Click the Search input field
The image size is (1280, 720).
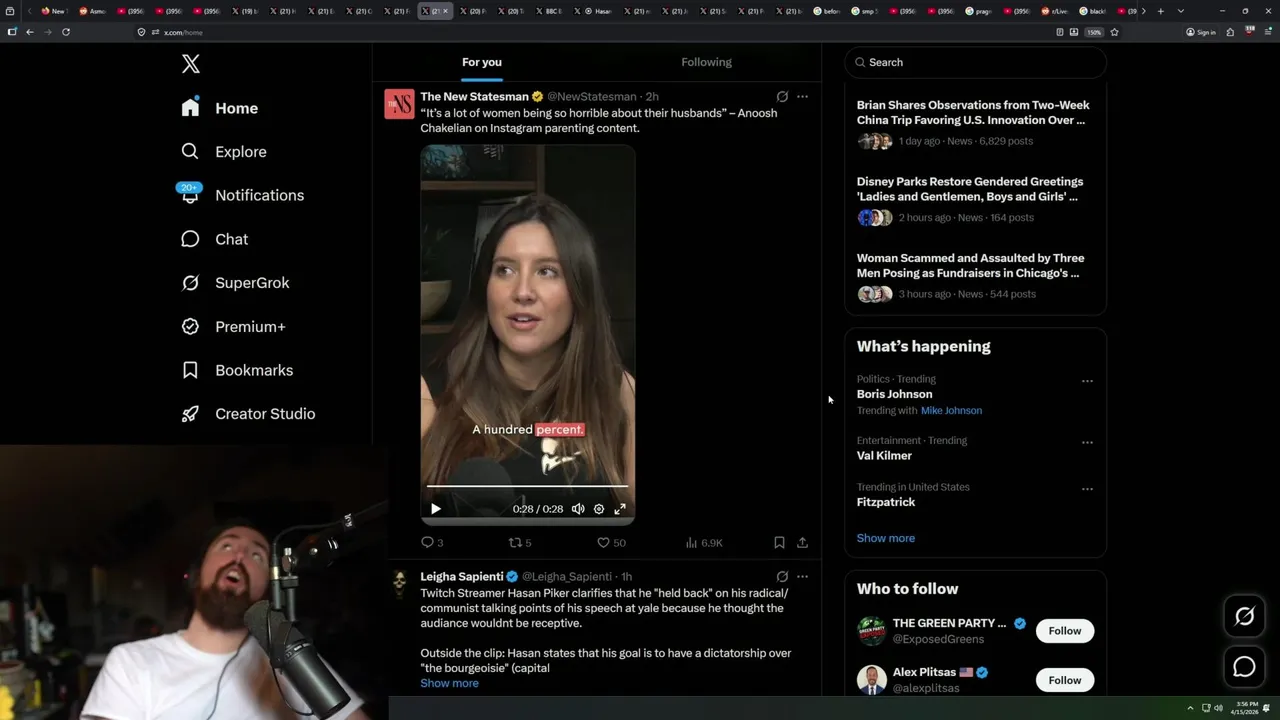(976, 62)
